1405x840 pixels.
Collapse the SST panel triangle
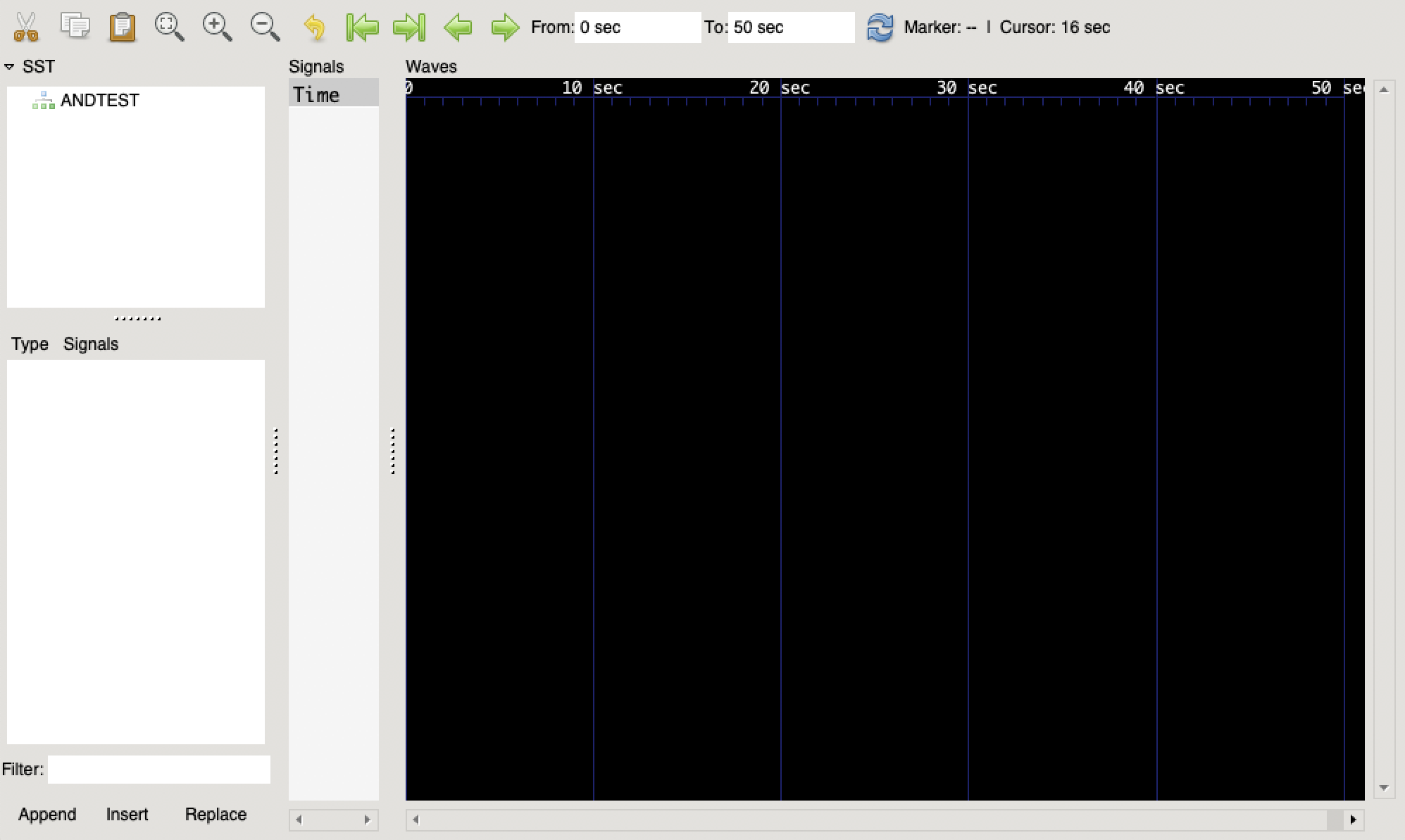(9, 66)
